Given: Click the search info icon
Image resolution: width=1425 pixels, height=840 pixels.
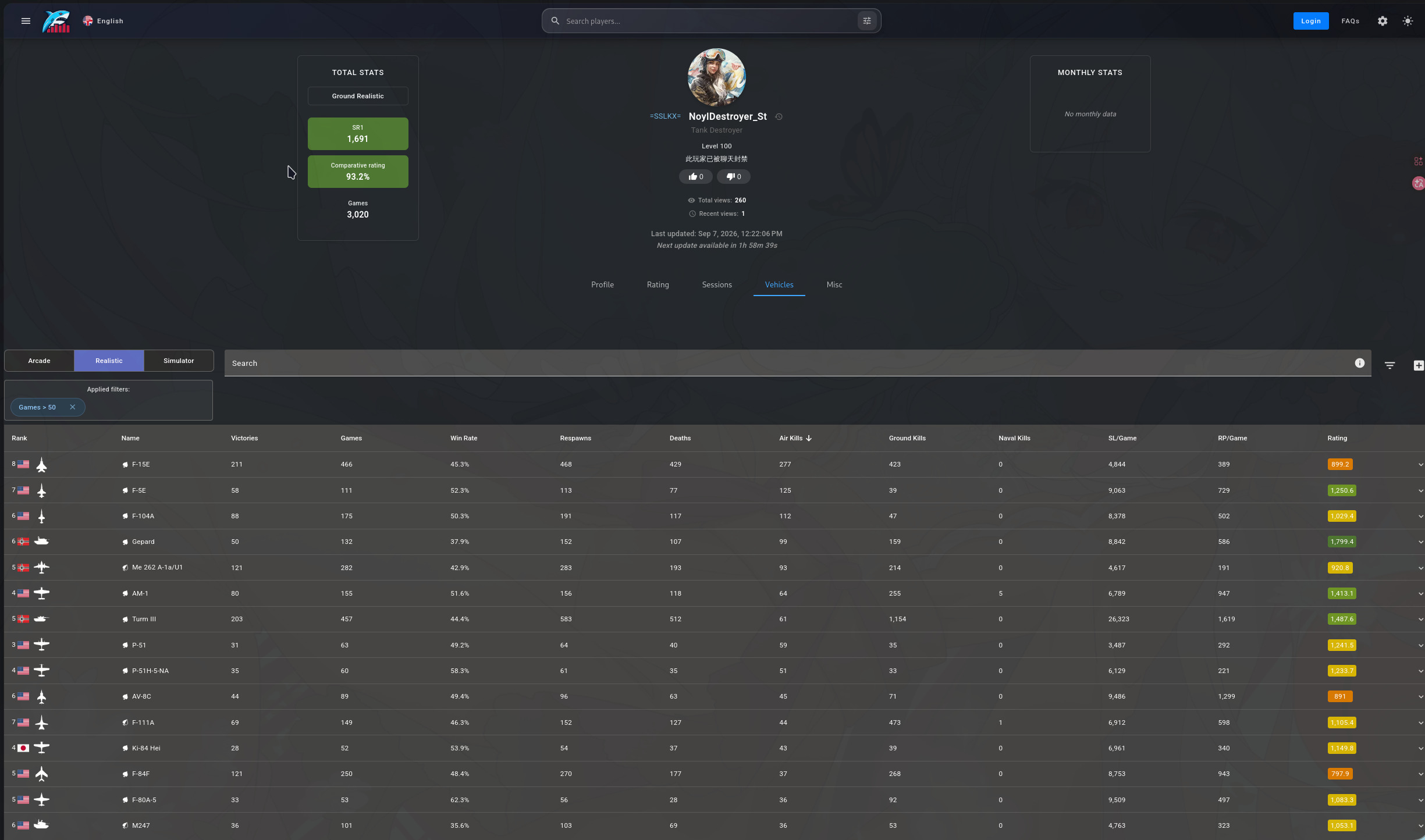Looking at the screenshot, I should pos(1359,363).
